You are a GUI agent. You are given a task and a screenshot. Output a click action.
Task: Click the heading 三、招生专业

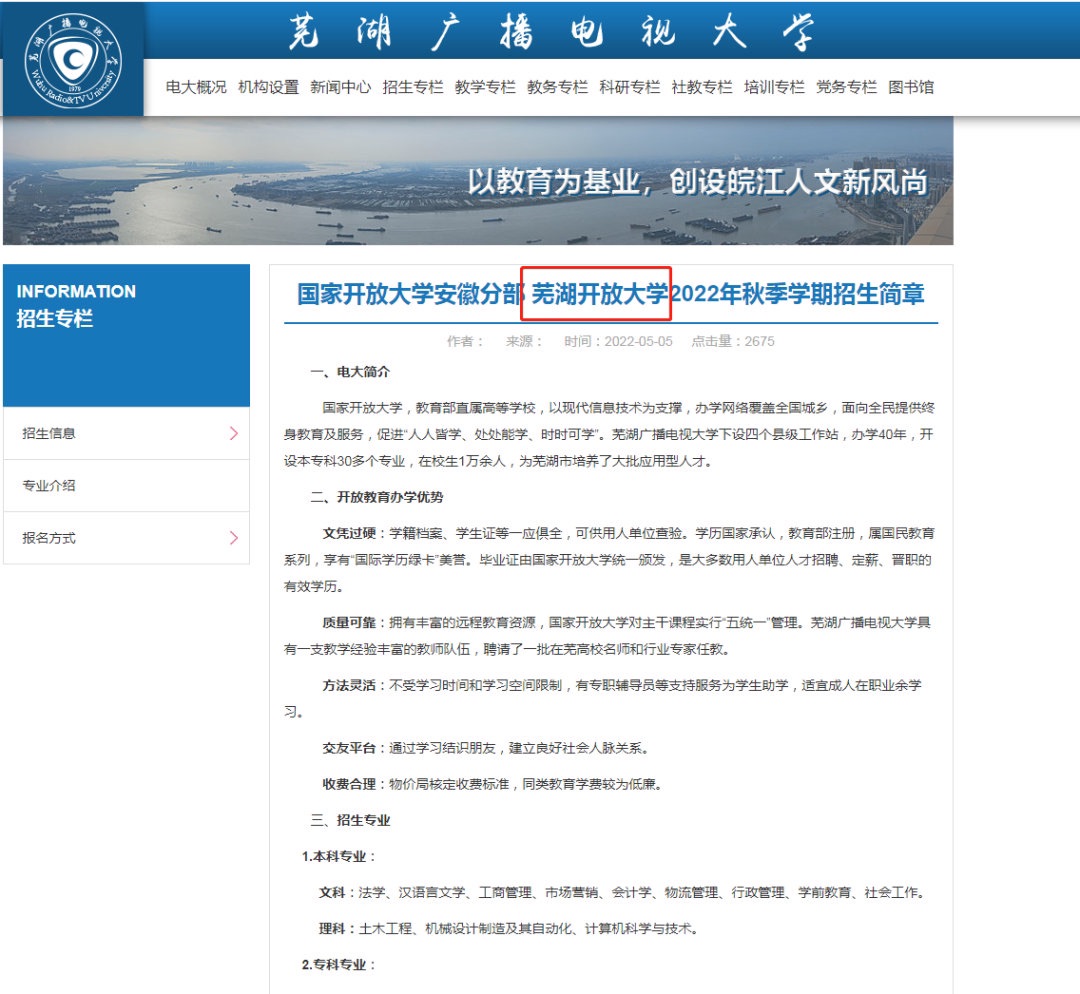click(x=350, y=820)
